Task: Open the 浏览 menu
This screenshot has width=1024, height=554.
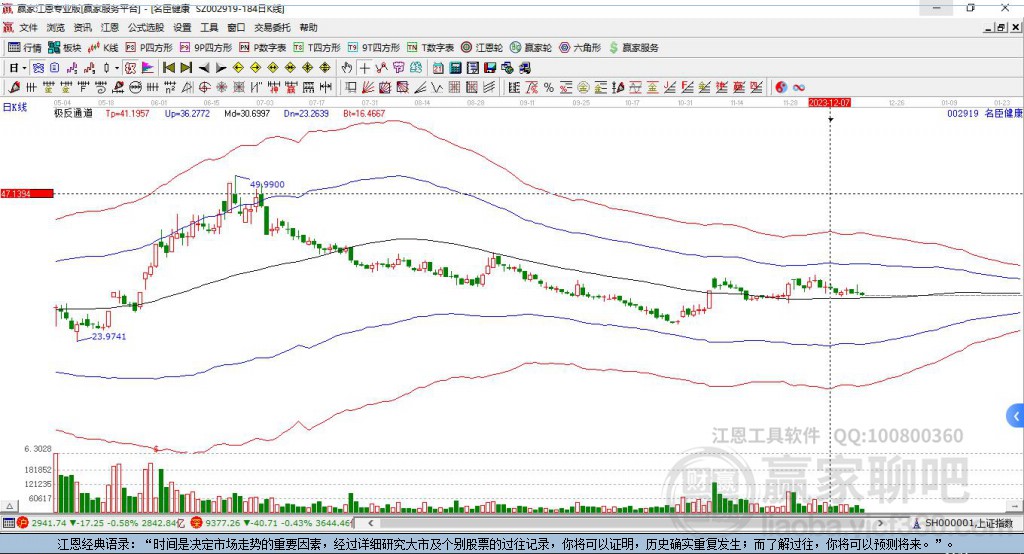Action: (56, 27)
